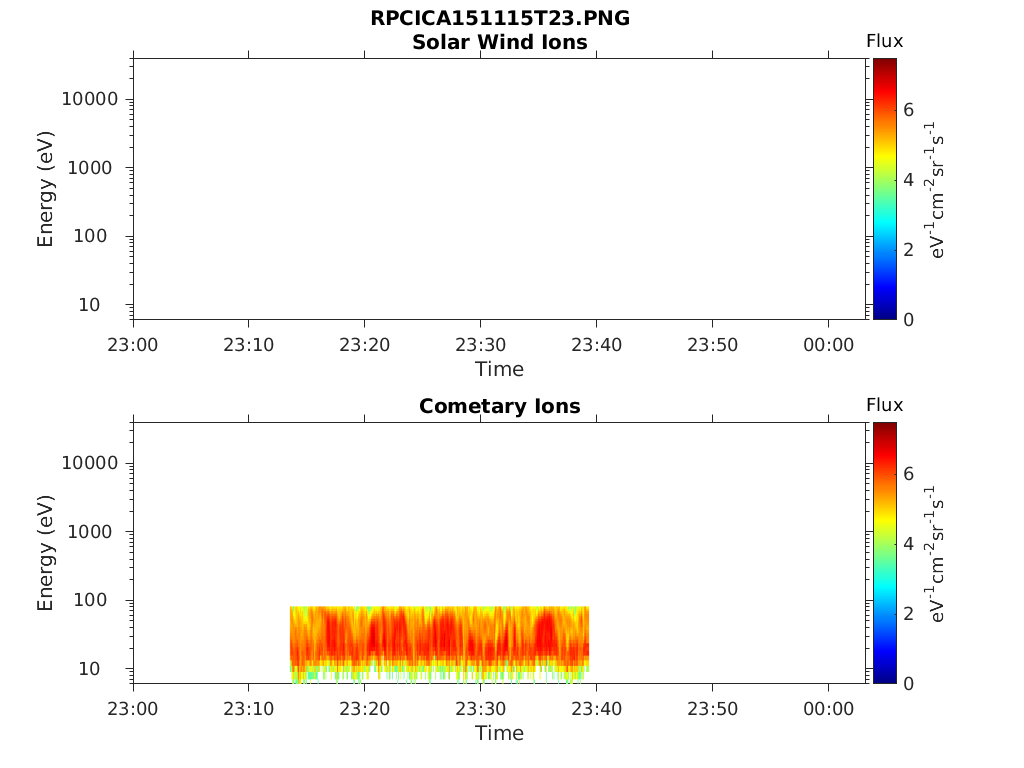
Task: Click the 23:50 tick label on top plot
Action: point(712,345)
